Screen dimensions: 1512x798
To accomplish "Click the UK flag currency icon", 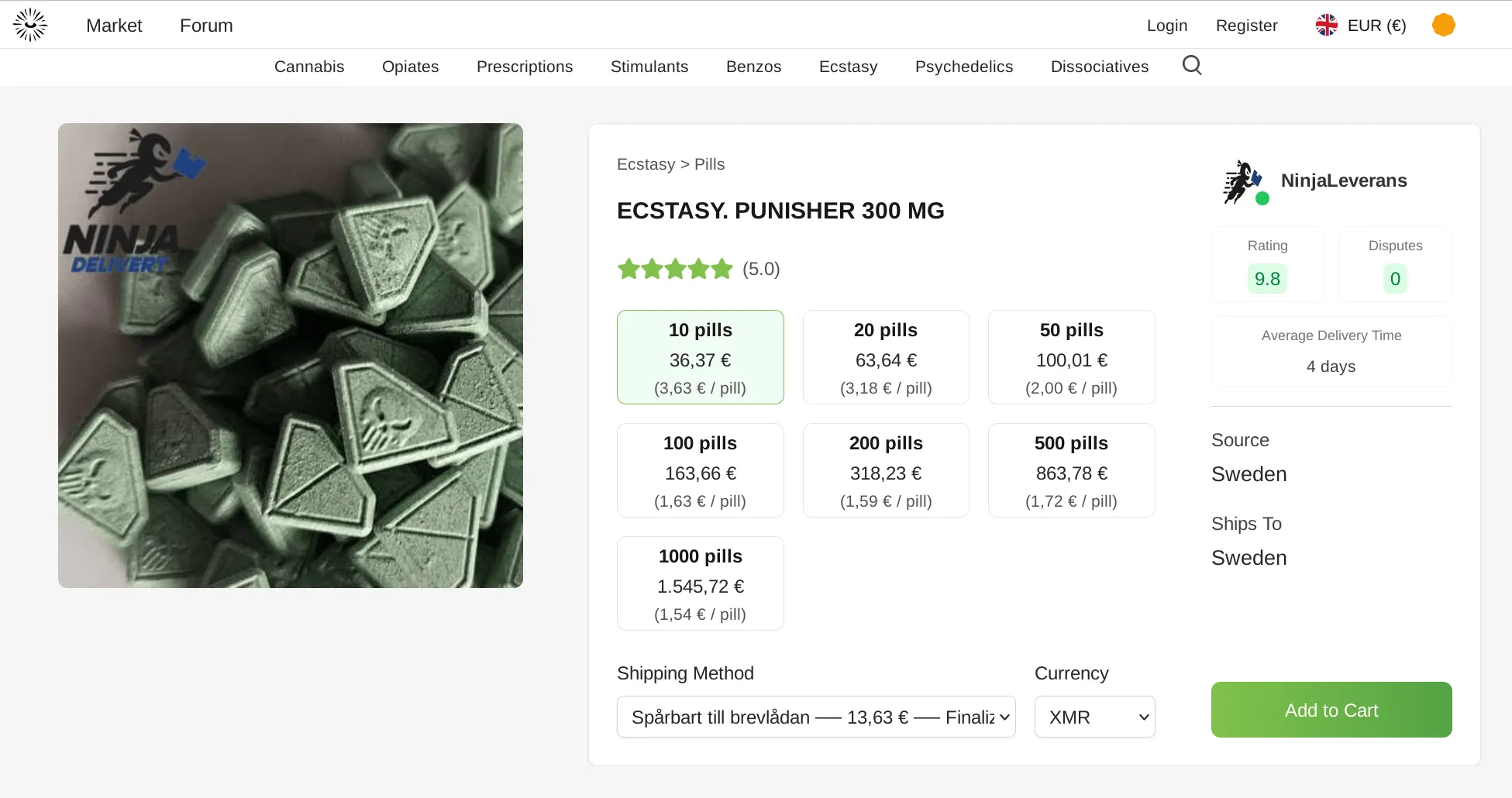I will pyautogui.click(x=1327, y=24).
